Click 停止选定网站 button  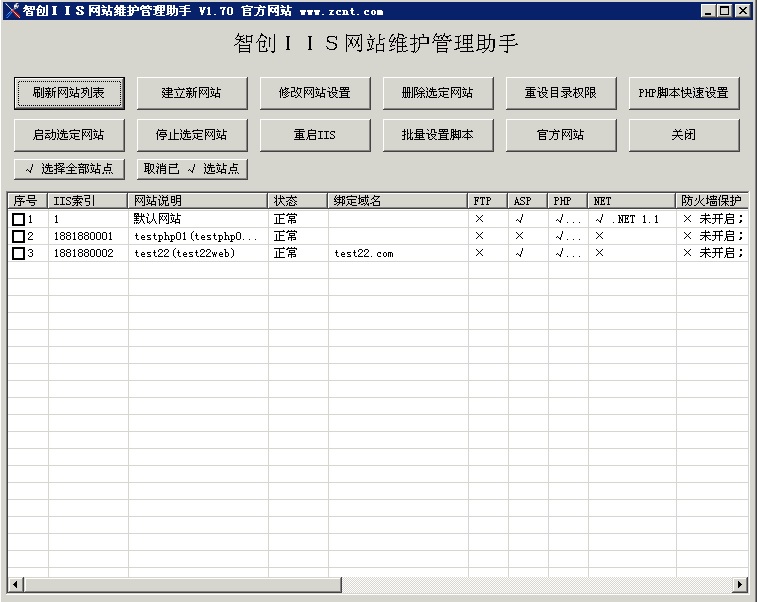click(x=192, y=135)
